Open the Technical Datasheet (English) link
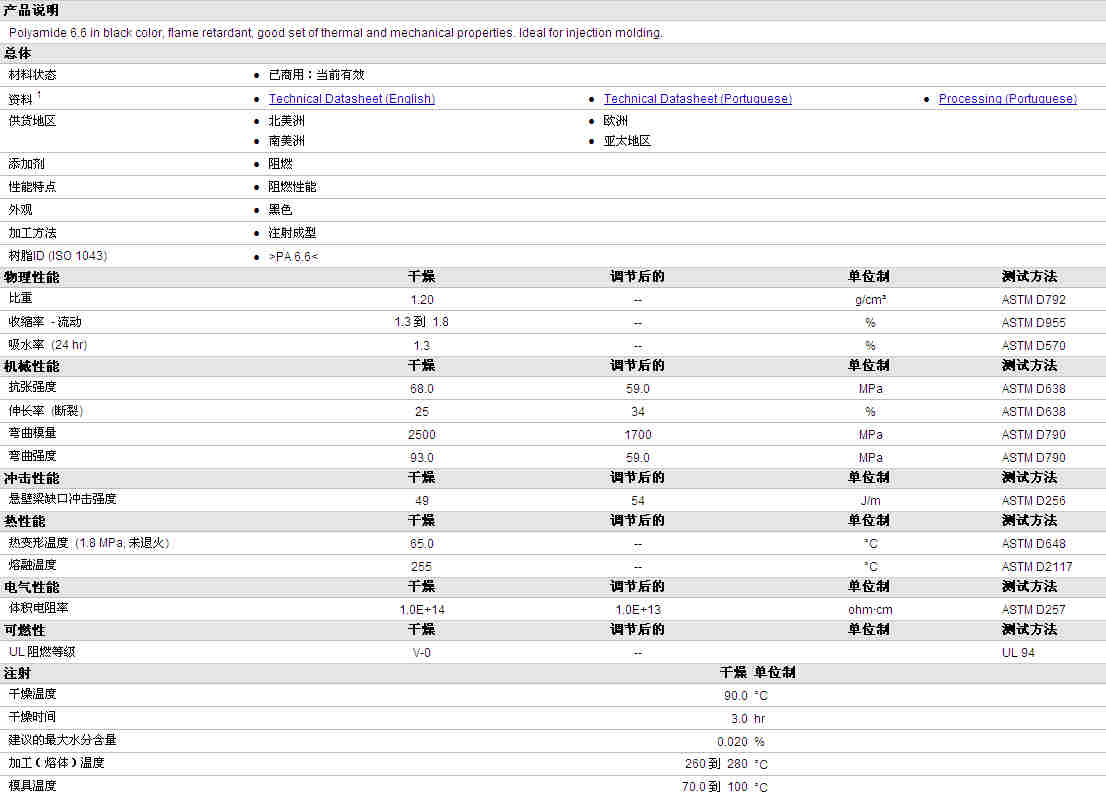The height and width of the screenshot is (795, 1106). [x=351, y=99]
